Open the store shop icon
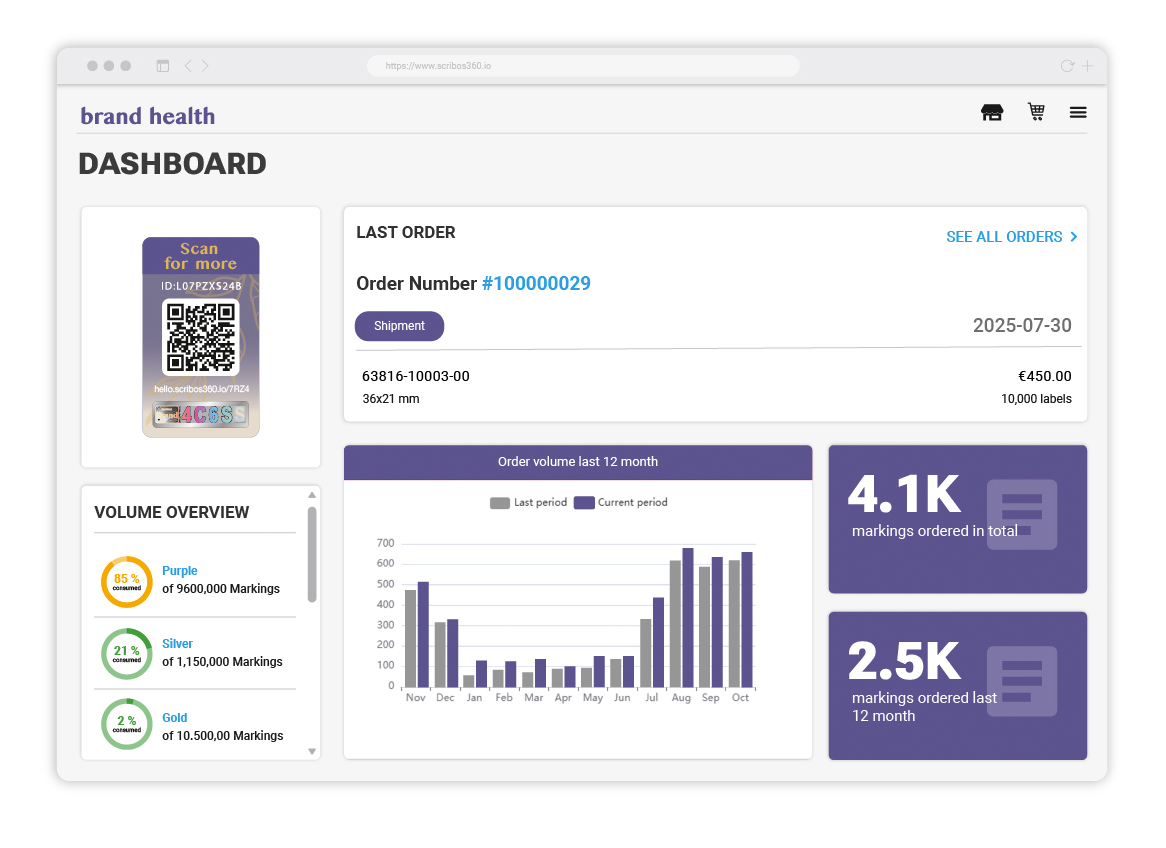Screen dimensions: 1166x848 (x=991, y=113)
